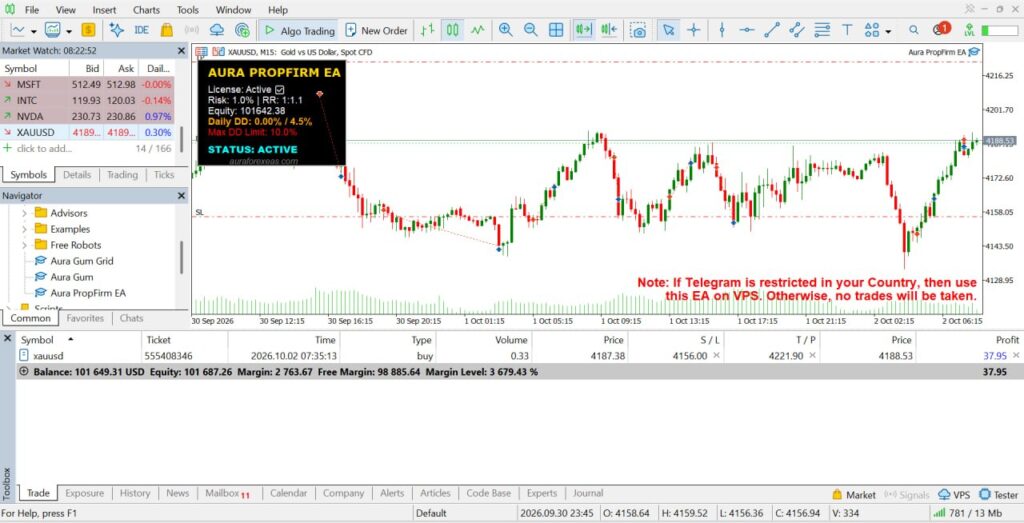Click the Navigator vertical scrollbar
The height and width of the screenshot is (523, 1024).
pos(182,257)
